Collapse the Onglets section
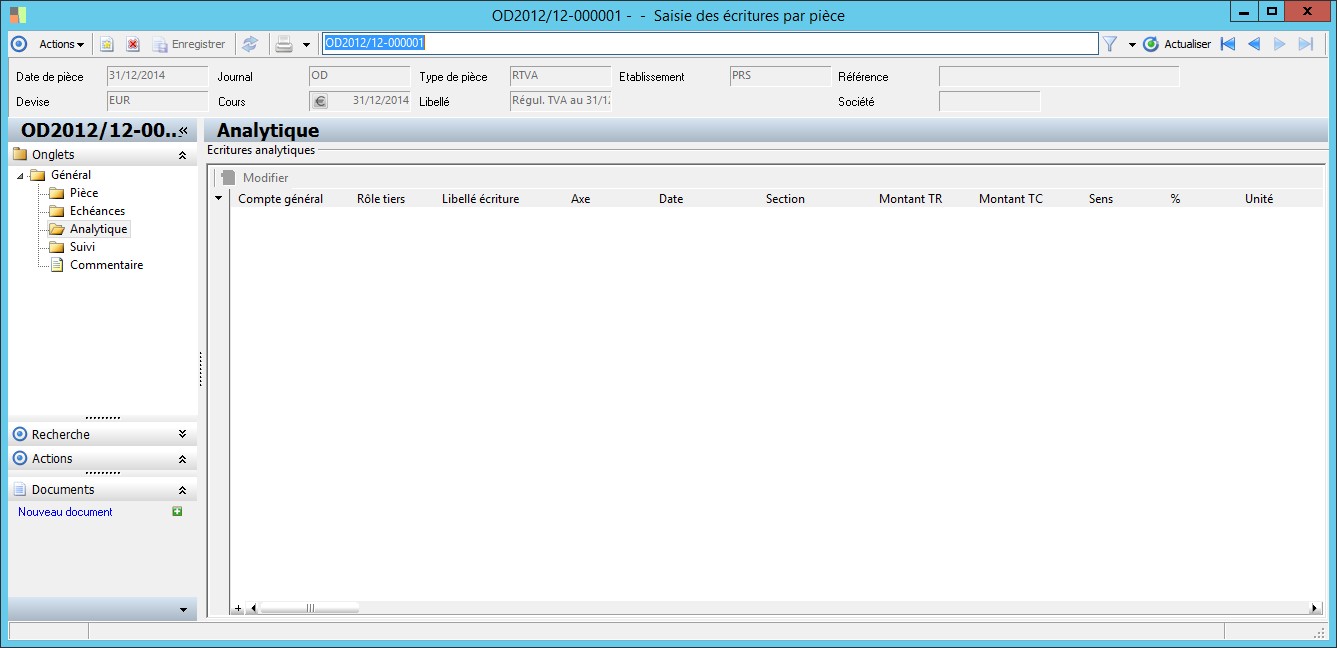Viewport: 1337px width, 648px height. click(182, 155)
